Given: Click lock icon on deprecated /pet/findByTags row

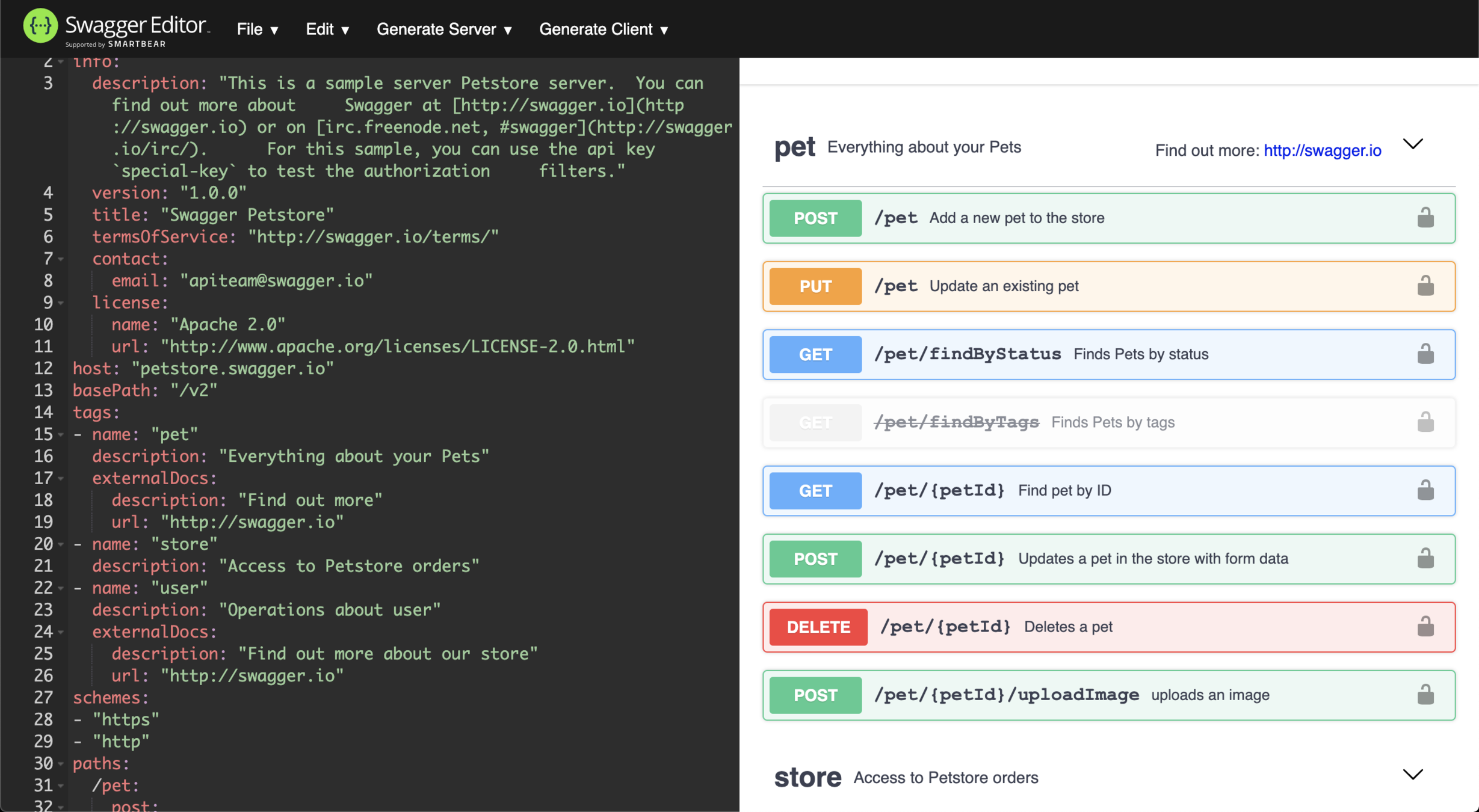Looking at the screenshot, I should click(1425, 422).
